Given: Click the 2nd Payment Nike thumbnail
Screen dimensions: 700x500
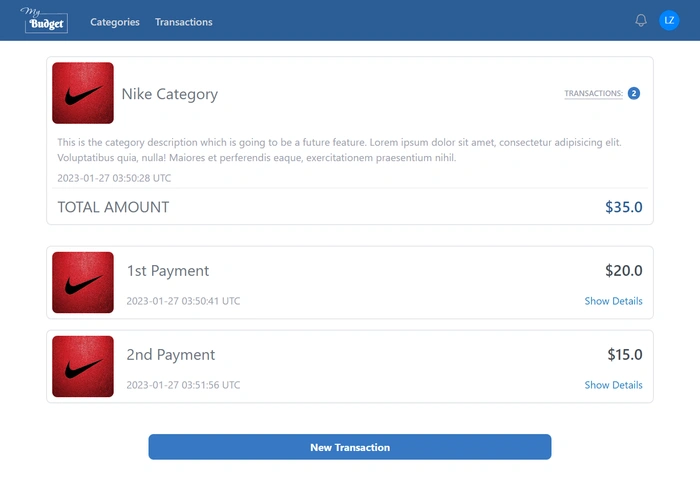Looking at the screenshot, I should click(83, 366).
